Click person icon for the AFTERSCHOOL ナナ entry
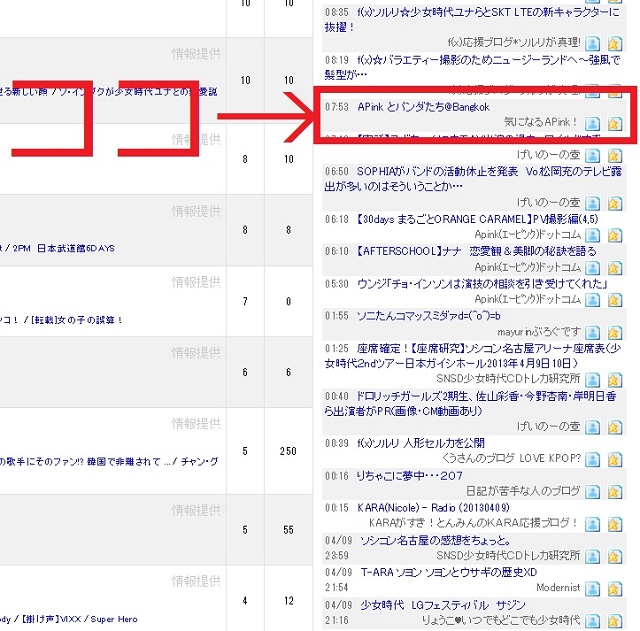The height and width of the screenshot is (631, 640). 592,268
